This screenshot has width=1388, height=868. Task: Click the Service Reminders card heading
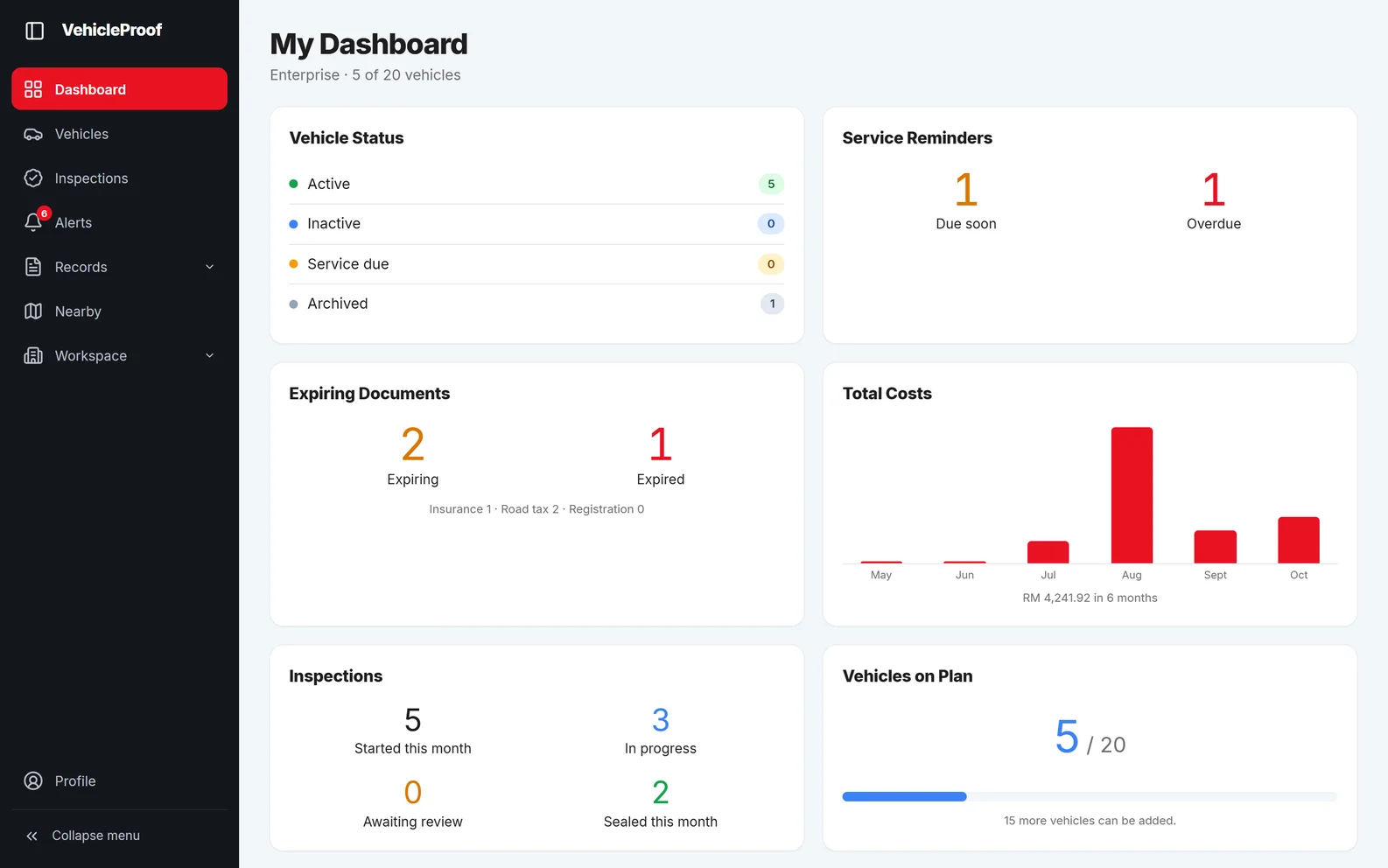point(917,138)
